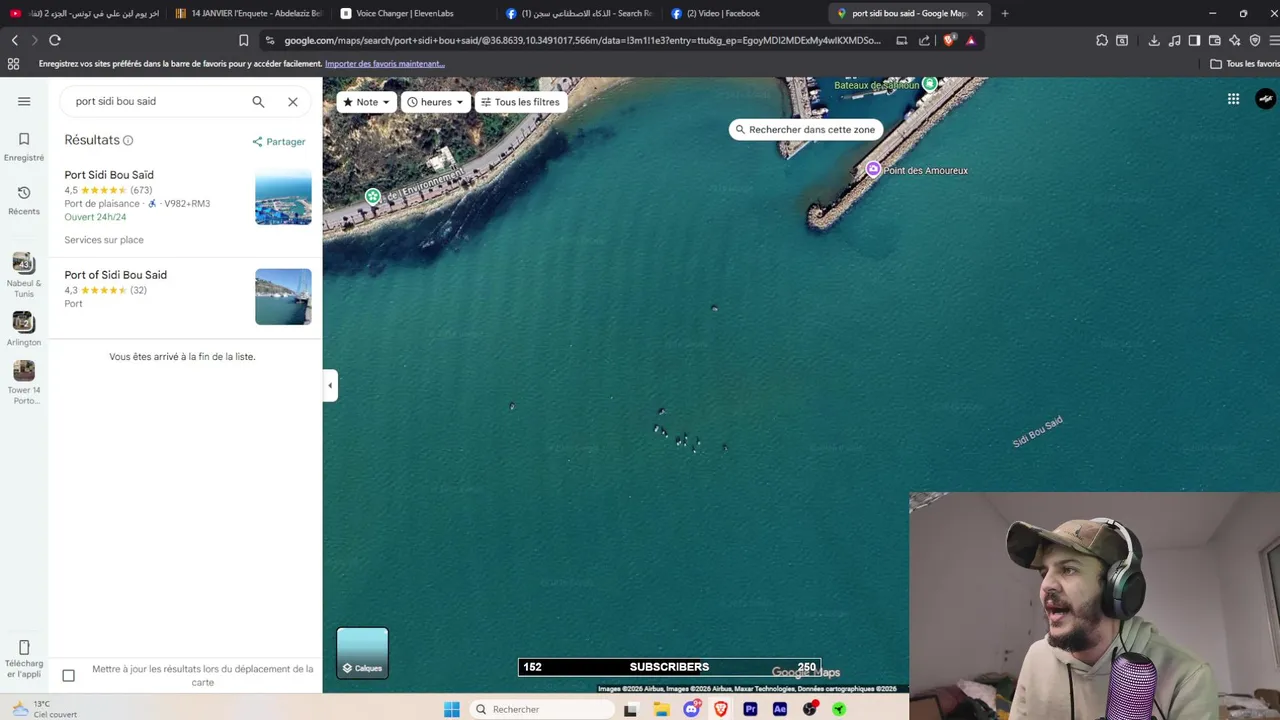Go back with browser back arrow
The width and height of the screenshot is (1280, 720).
14,40
